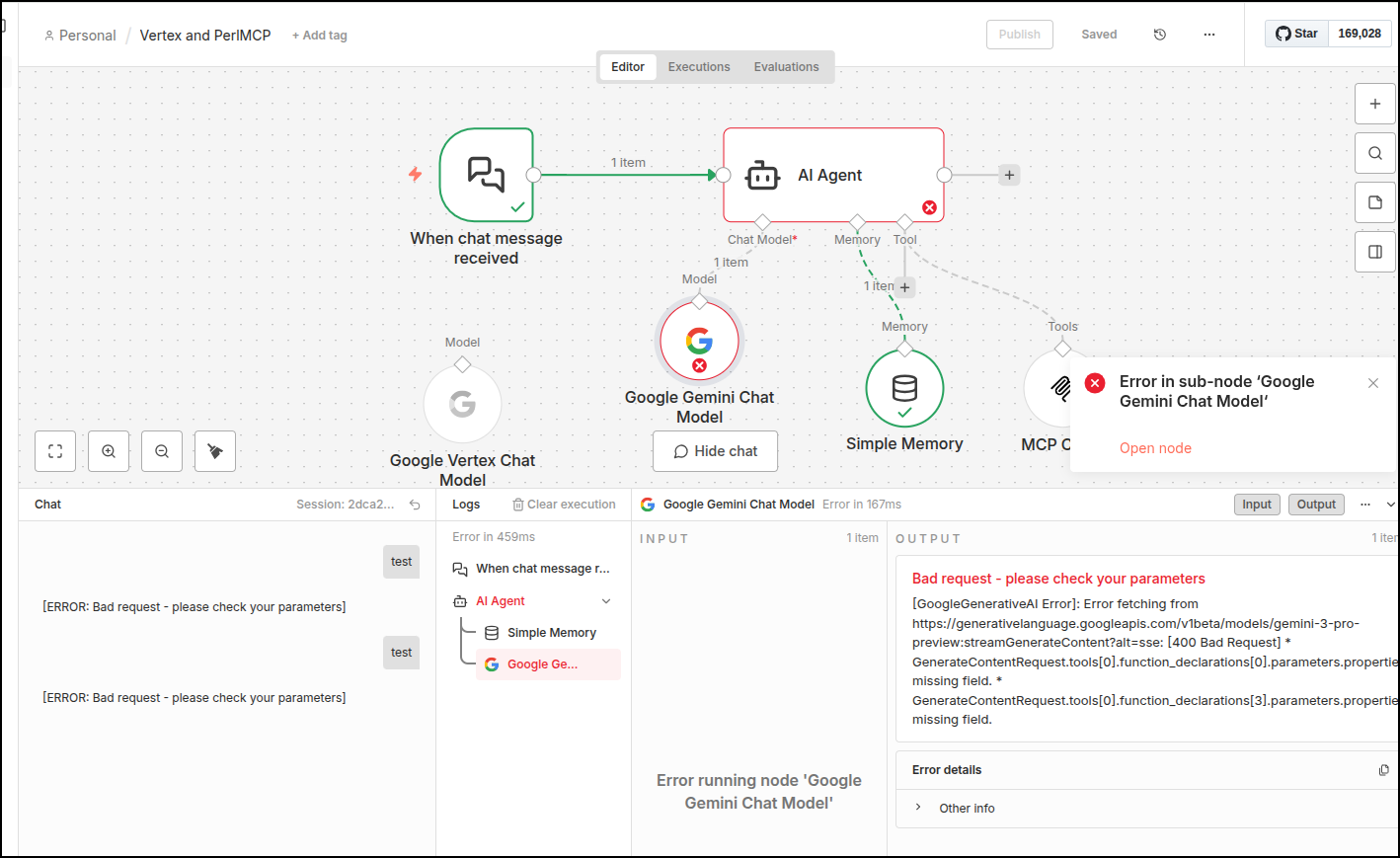Switch to the Evaluations tab

click(x=786, y=67)
